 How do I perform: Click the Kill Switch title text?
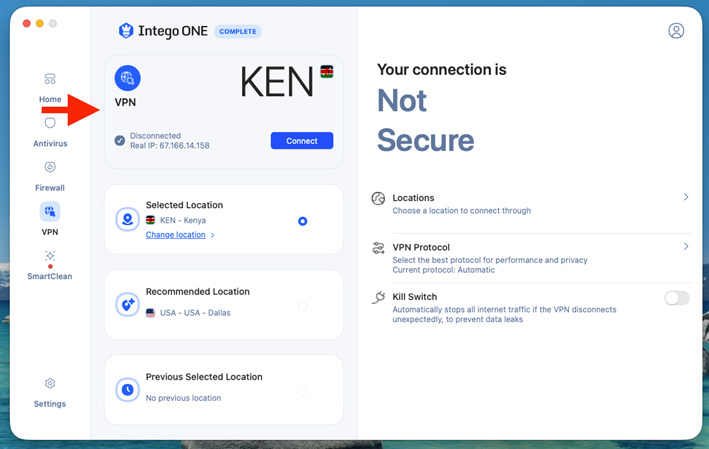[x=415, y=297]
